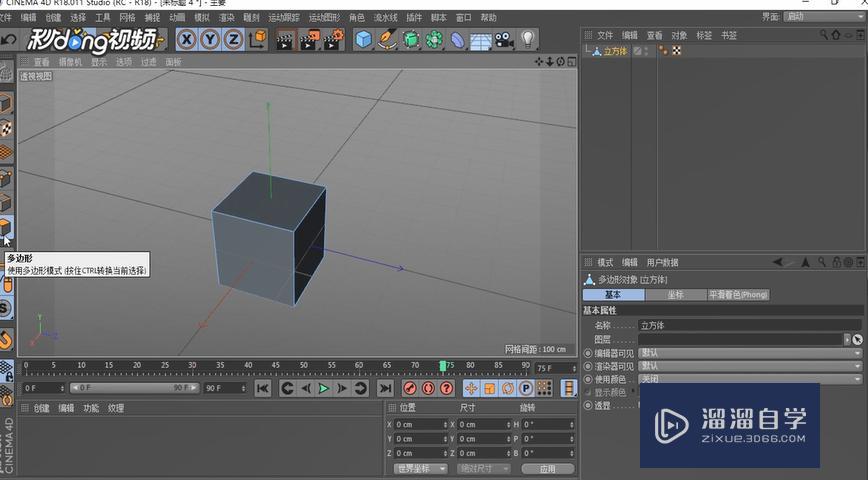Toggle Parameter P keyframing button

(526, 388)
